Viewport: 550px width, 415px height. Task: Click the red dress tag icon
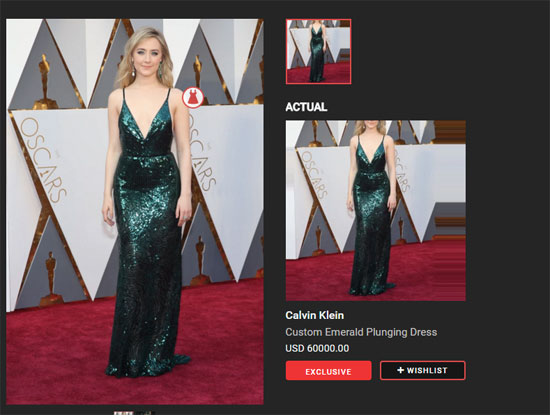click(x=193, y=98)
